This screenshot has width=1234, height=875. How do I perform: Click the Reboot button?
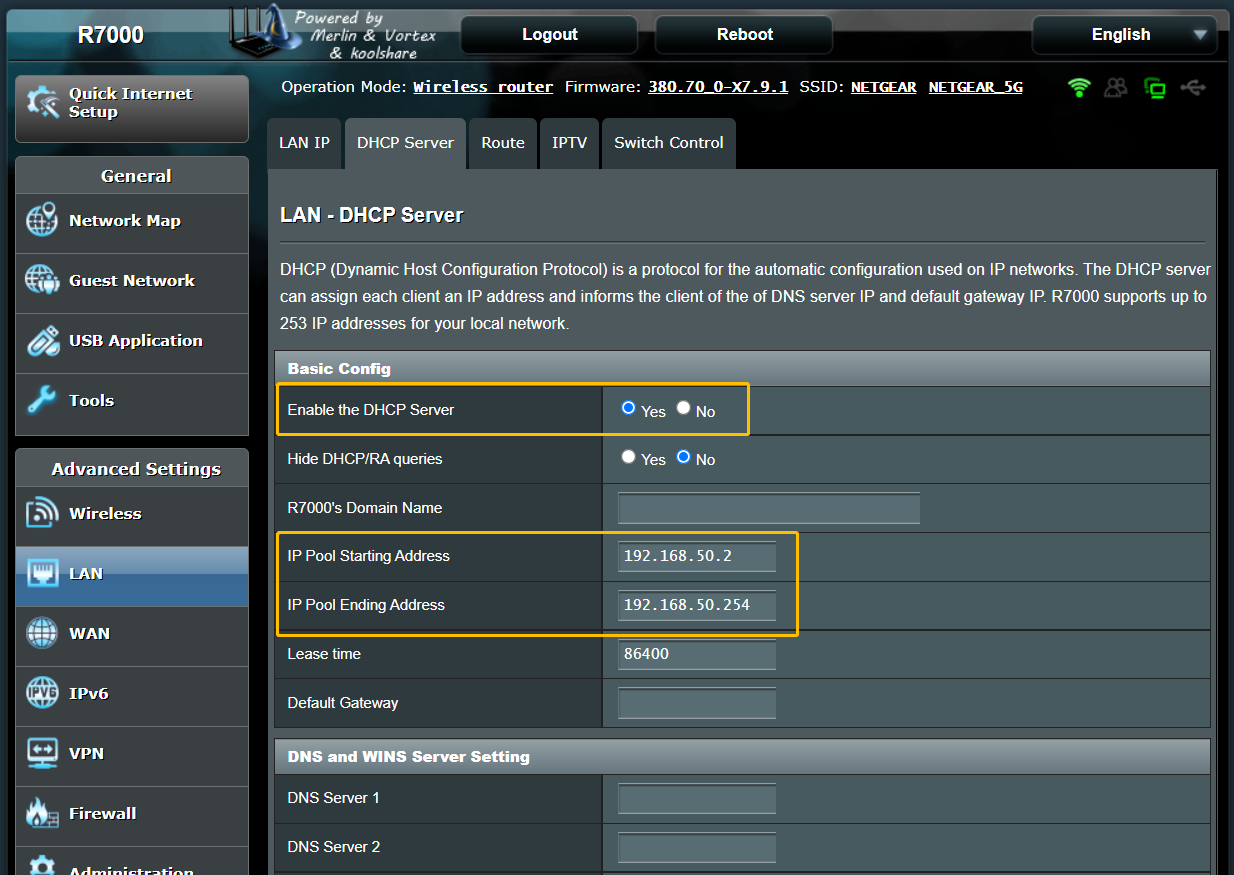[743, 34]
